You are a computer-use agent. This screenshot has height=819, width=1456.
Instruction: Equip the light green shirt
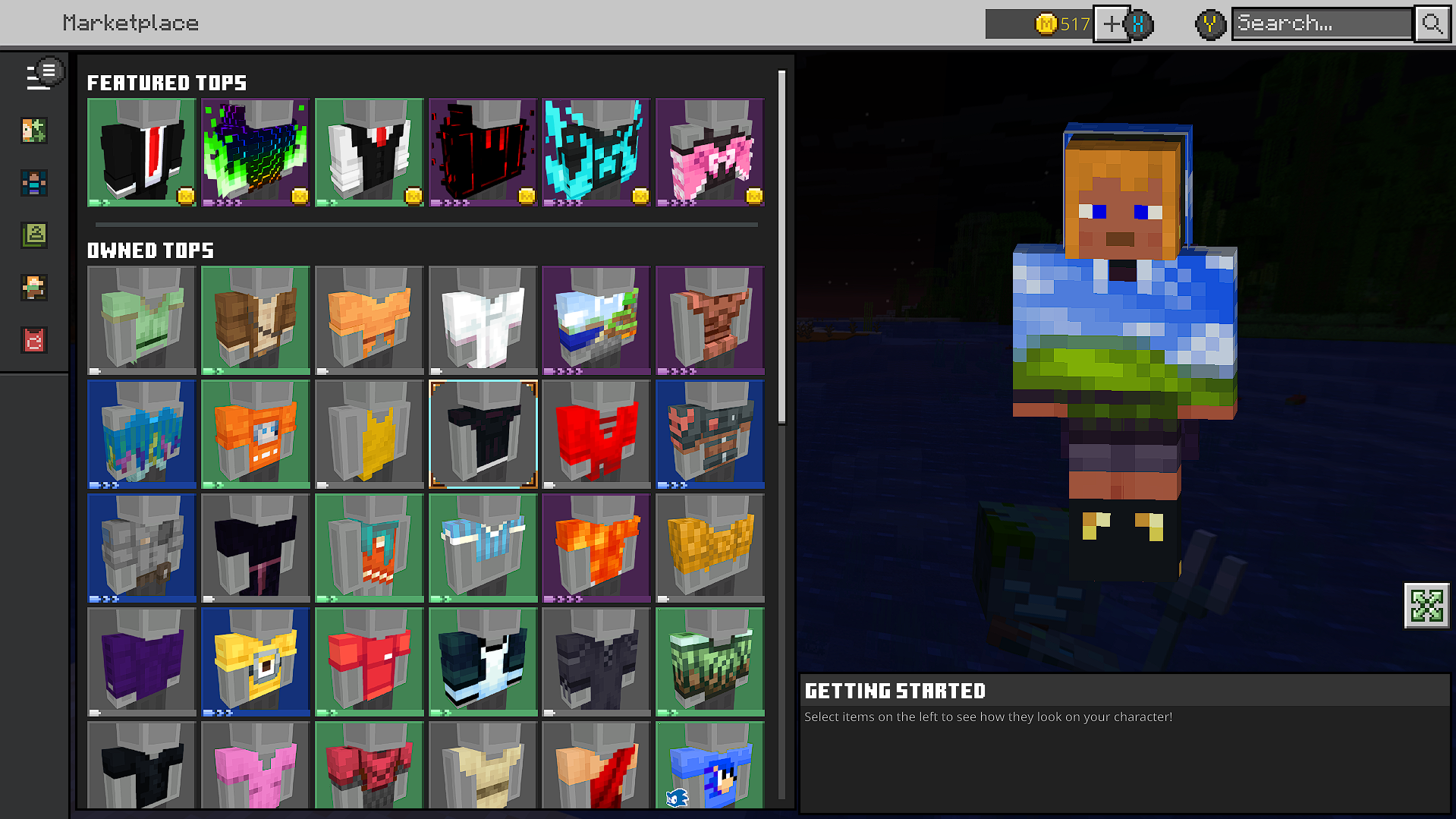[x=142, y=320]
